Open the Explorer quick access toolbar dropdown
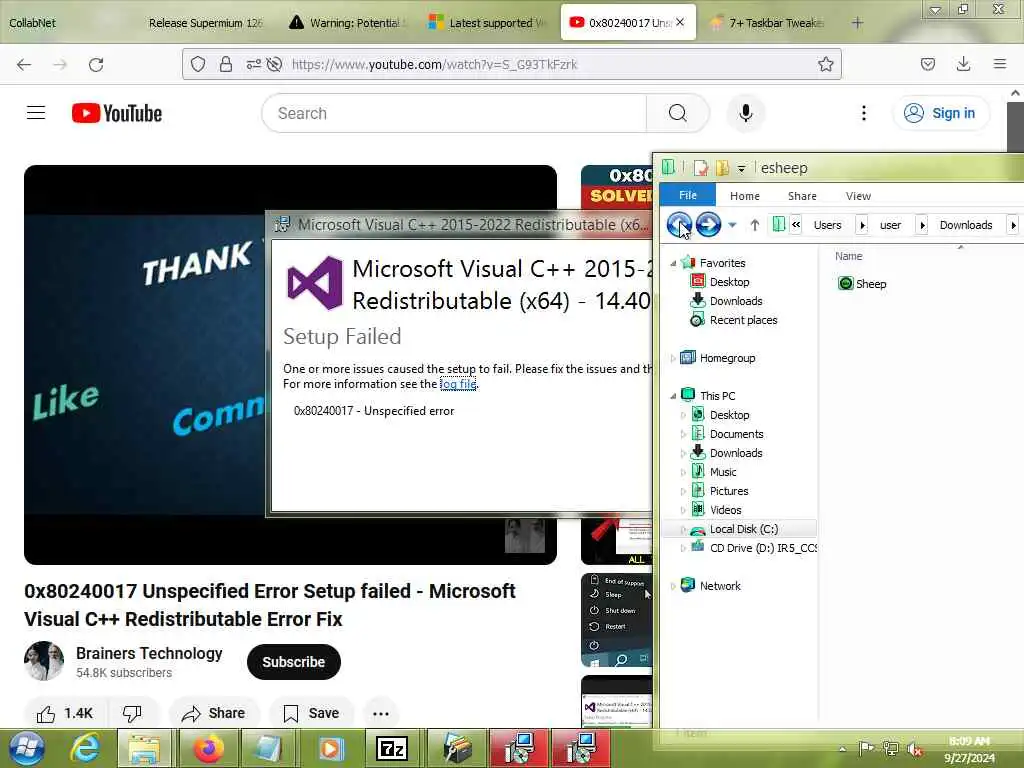The width and height of the screenshot is (1024, 768). click(741, 169)
